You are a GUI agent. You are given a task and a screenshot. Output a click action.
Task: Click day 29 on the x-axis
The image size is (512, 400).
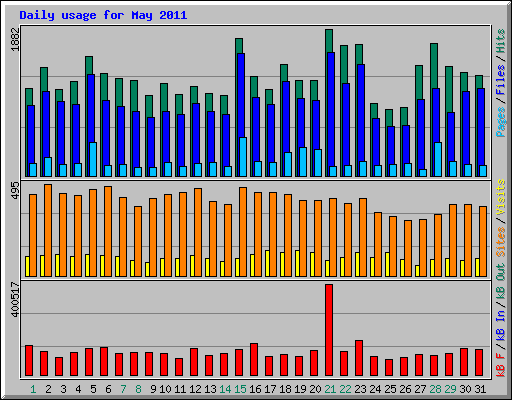click(x=450, y=389)
